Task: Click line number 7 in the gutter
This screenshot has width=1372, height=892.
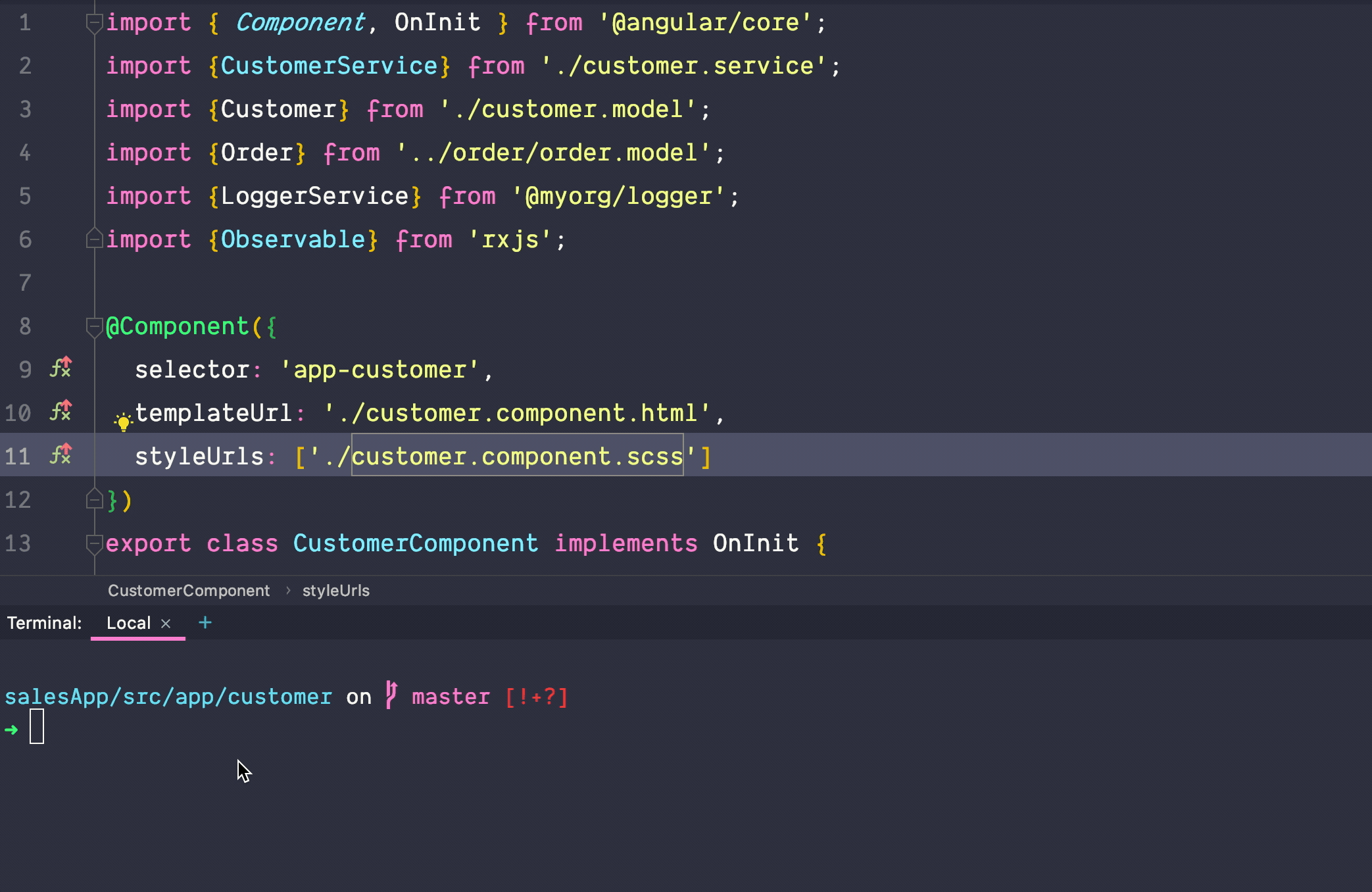Action: click(x=25, y=283)
